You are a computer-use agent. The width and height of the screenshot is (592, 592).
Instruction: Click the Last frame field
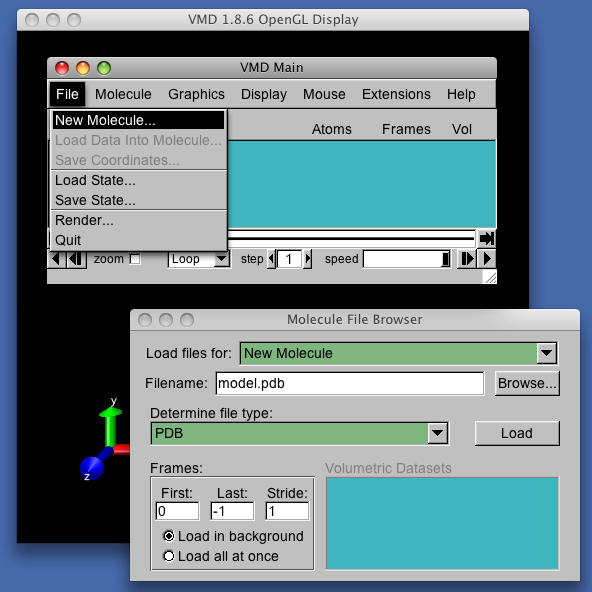232,511
